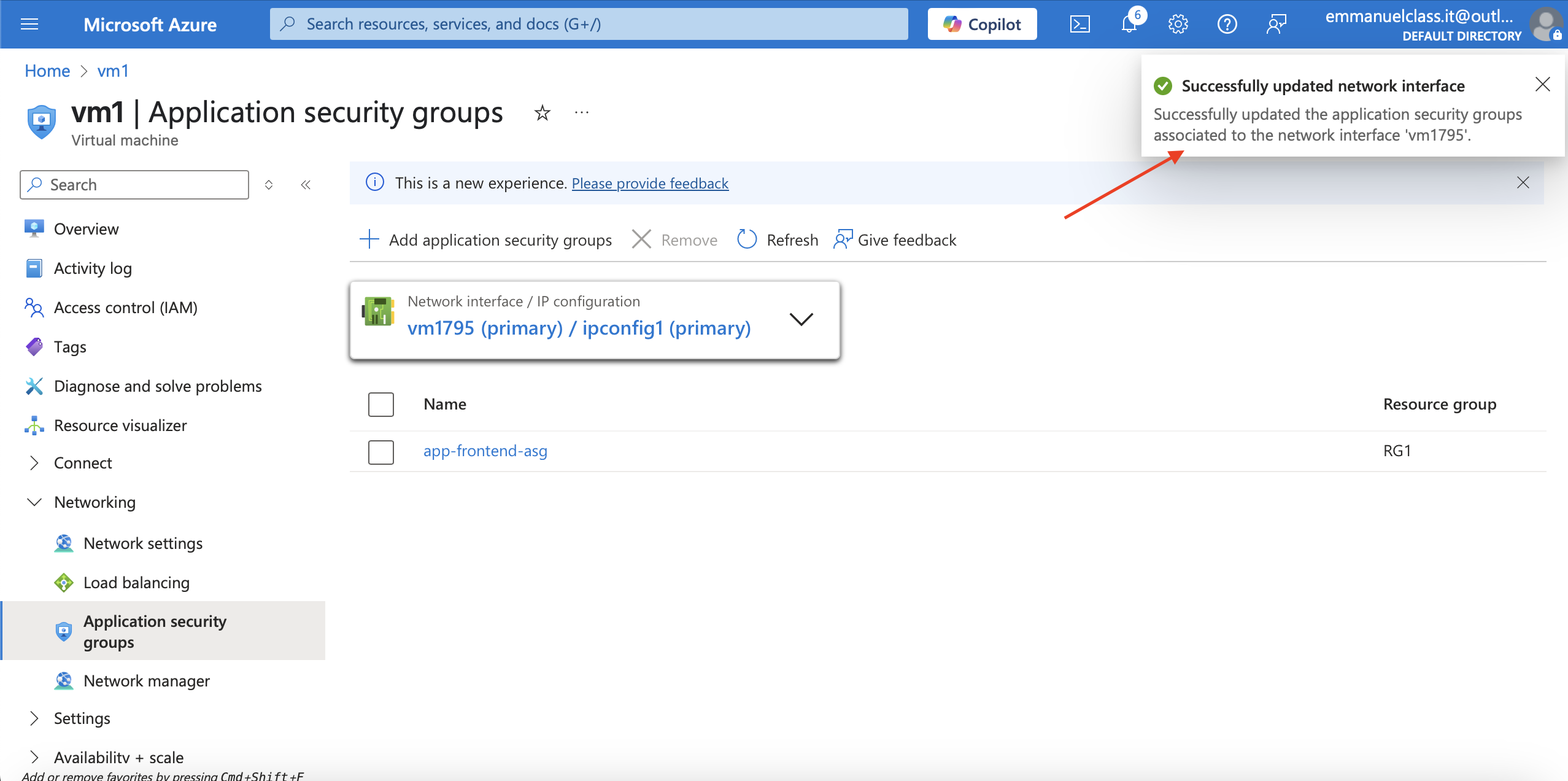Click the Load balancing diamond icon

(64, 583)
